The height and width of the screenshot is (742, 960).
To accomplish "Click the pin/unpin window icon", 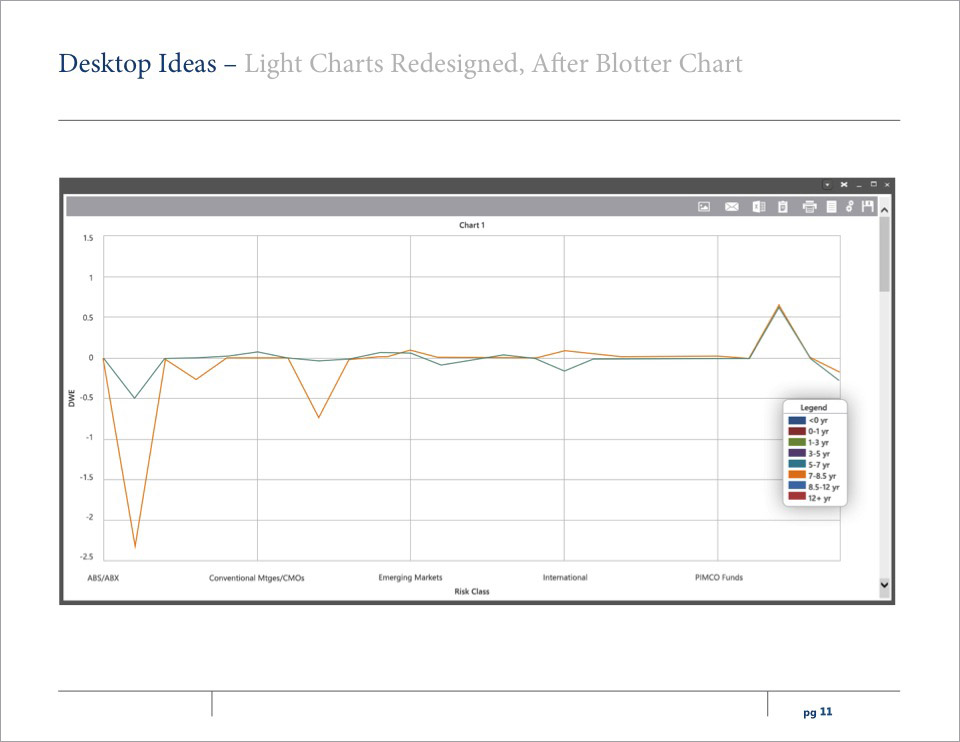I will [844, 185].
